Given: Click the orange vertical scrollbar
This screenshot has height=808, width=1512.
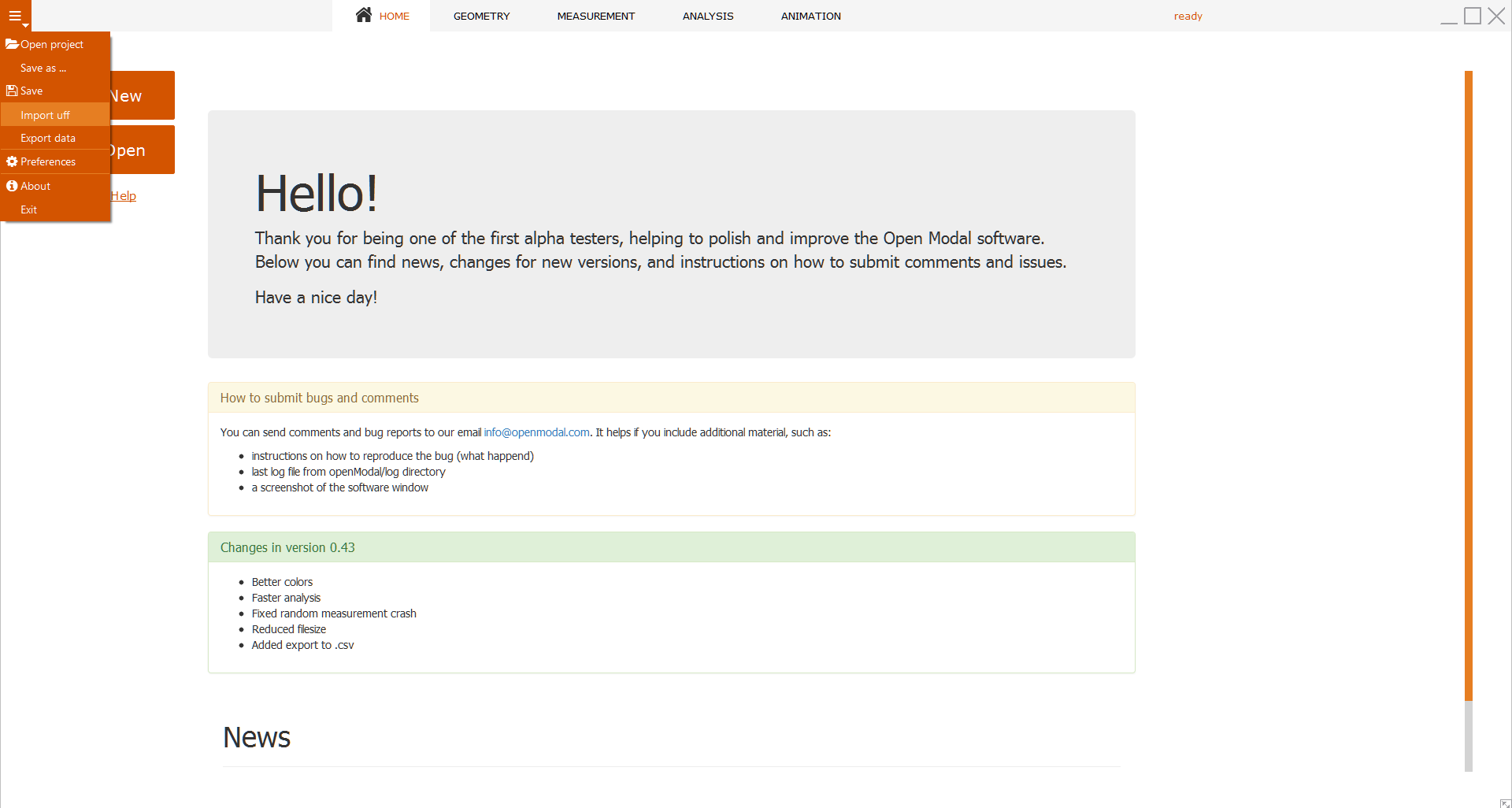Looking at the screenshot, I should pos(1469,385).
